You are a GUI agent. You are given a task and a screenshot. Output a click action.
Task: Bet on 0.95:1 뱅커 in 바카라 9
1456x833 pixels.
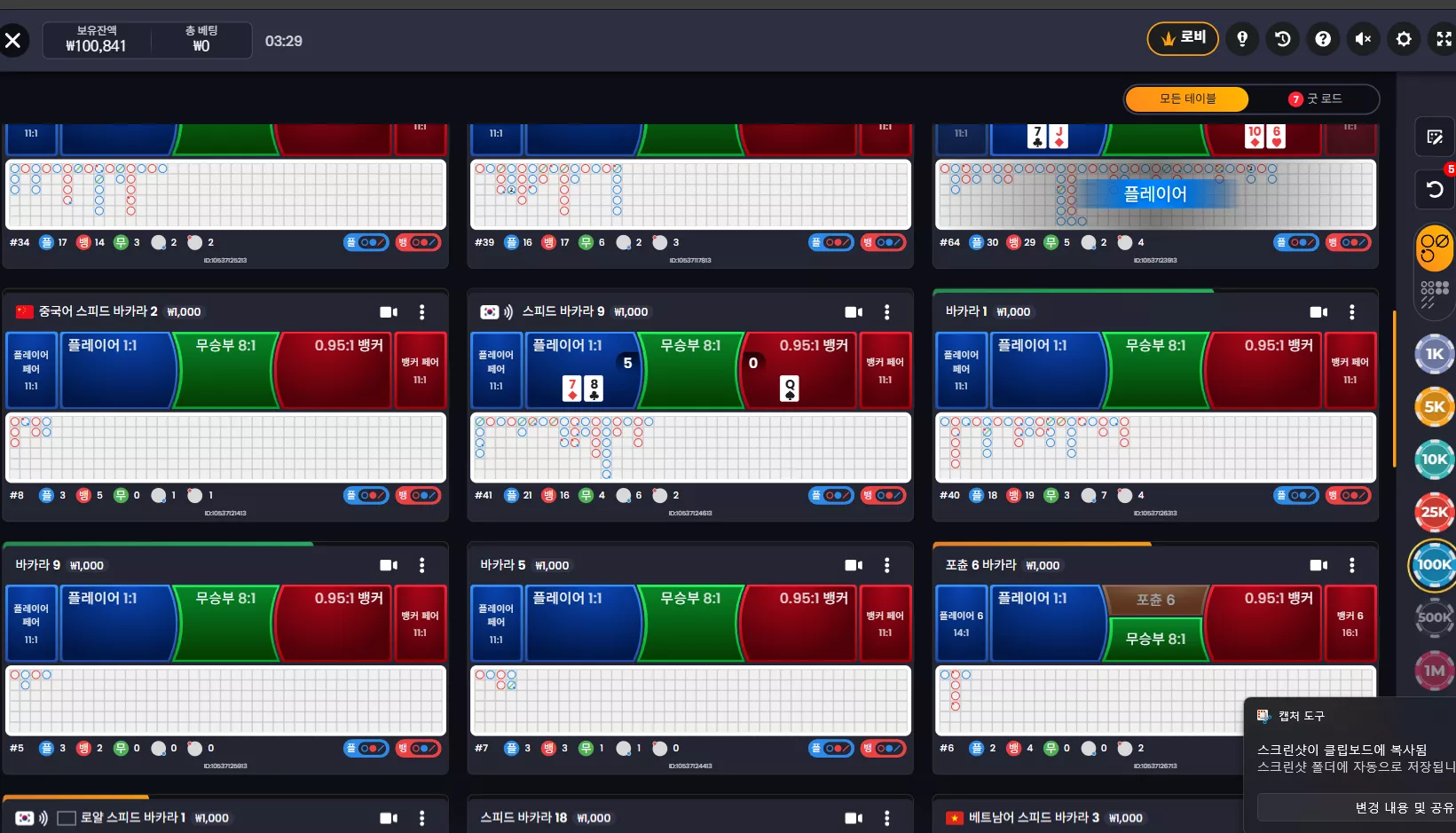pyautogui.click(x=334, y=623)
